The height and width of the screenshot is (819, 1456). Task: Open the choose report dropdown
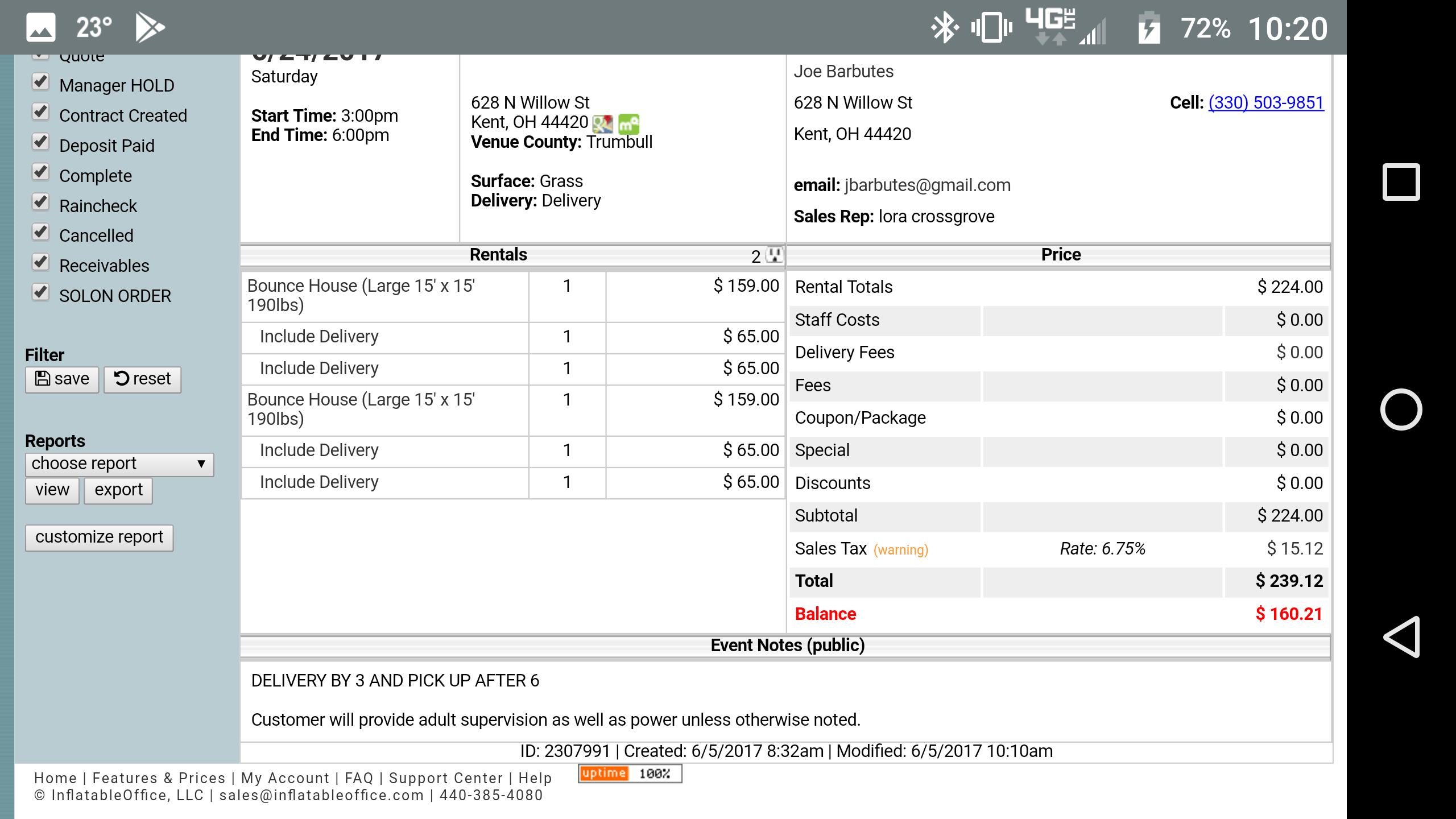[x=119, y=464]
